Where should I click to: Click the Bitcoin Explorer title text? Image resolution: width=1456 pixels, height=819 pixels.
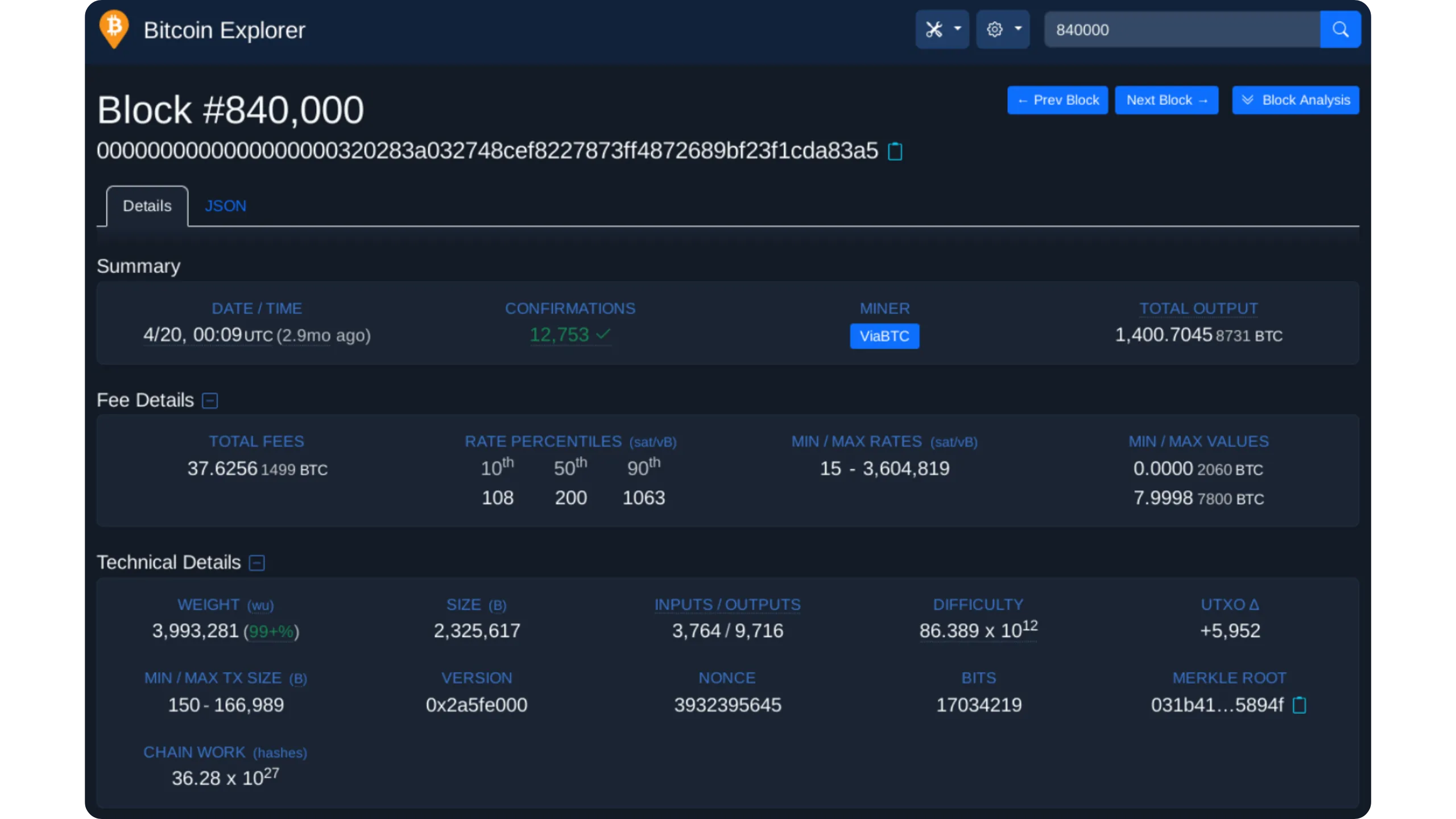(x=224, y=30)
